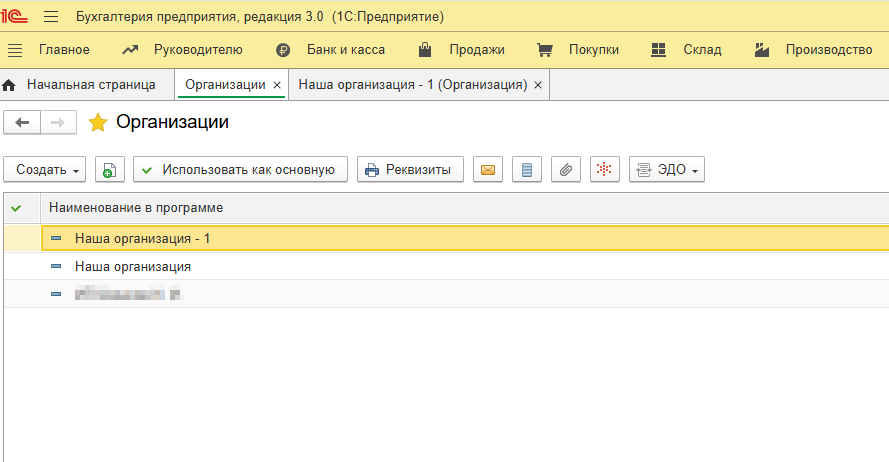Go forward with the right arrow button
889x462 pixels.
(58, 122)
